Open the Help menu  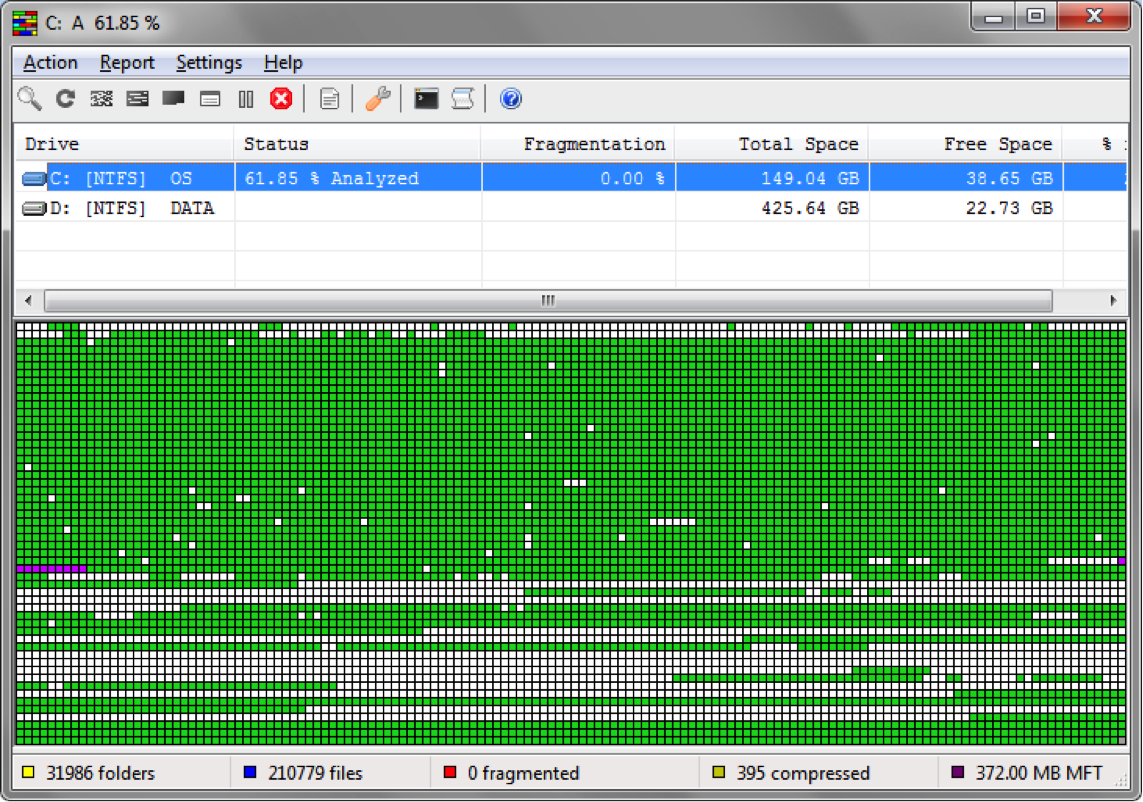click(283, 63)
